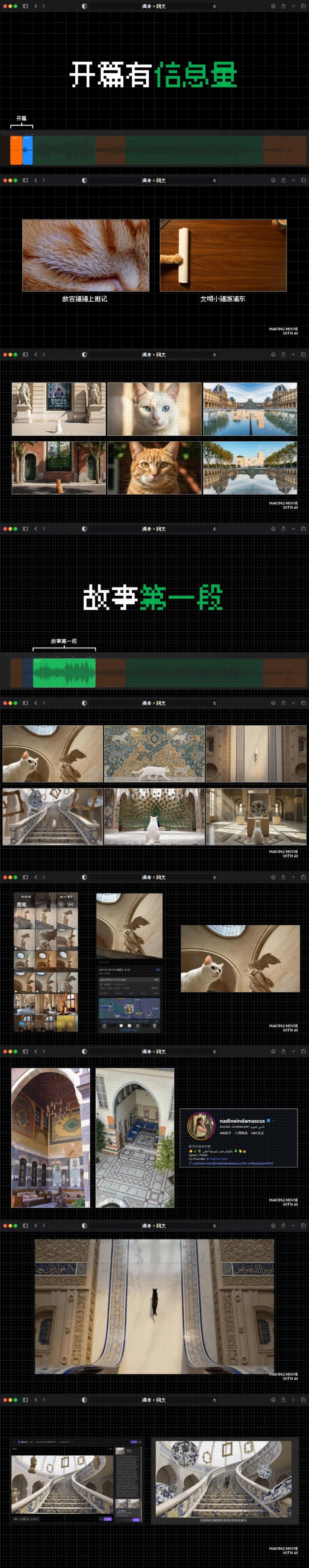Select the bright green 故事第一段 timeline clip
Image resolution: width=309 pixels, height=1568 pixels.
click(64, 673)
